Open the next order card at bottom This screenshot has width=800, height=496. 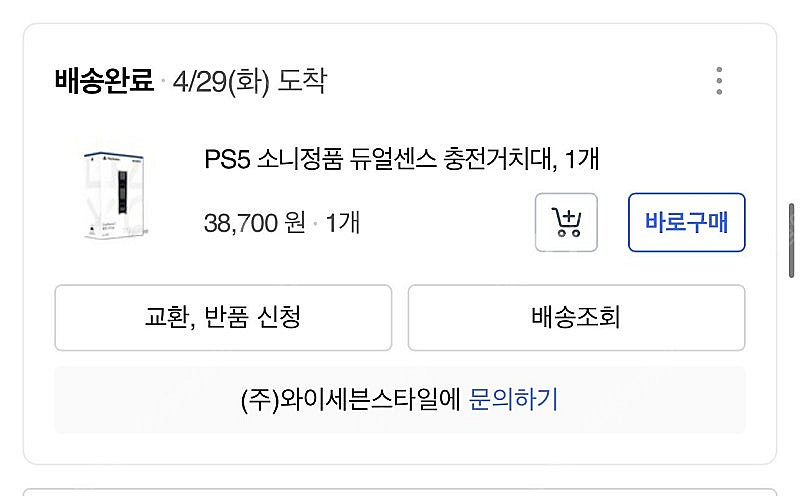(x=400, y=491)
